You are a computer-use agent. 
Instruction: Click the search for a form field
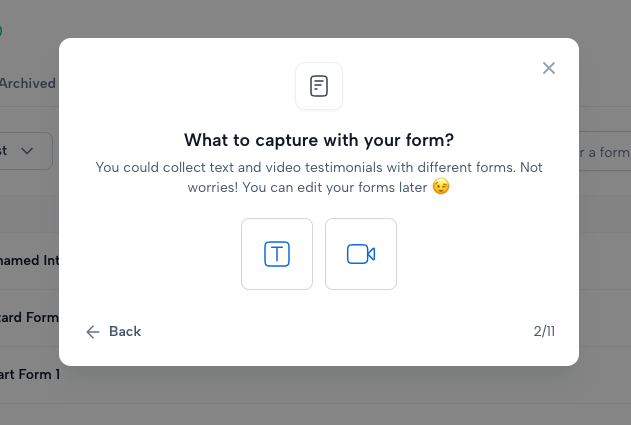tap(605, 152)
